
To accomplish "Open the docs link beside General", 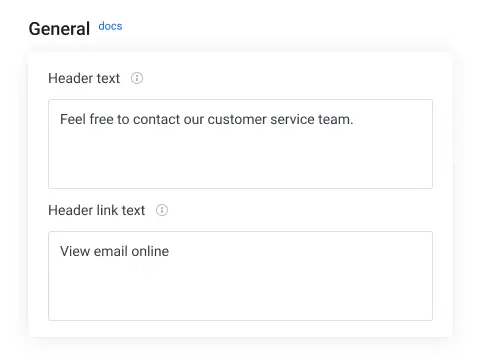I will (x=110, y=26).
